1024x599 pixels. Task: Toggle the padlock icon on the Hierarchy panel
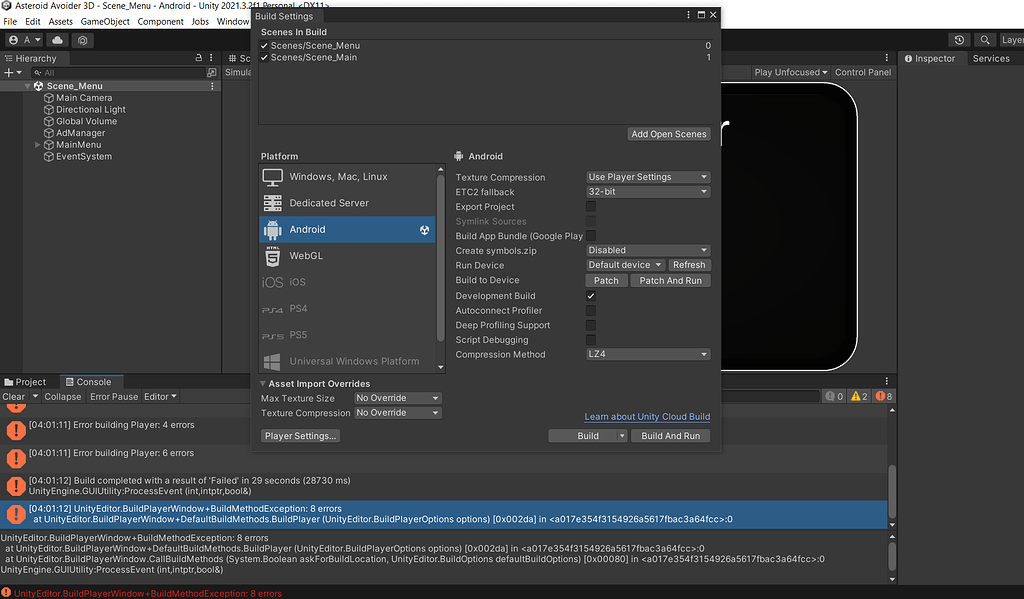[x=198, y=58]
